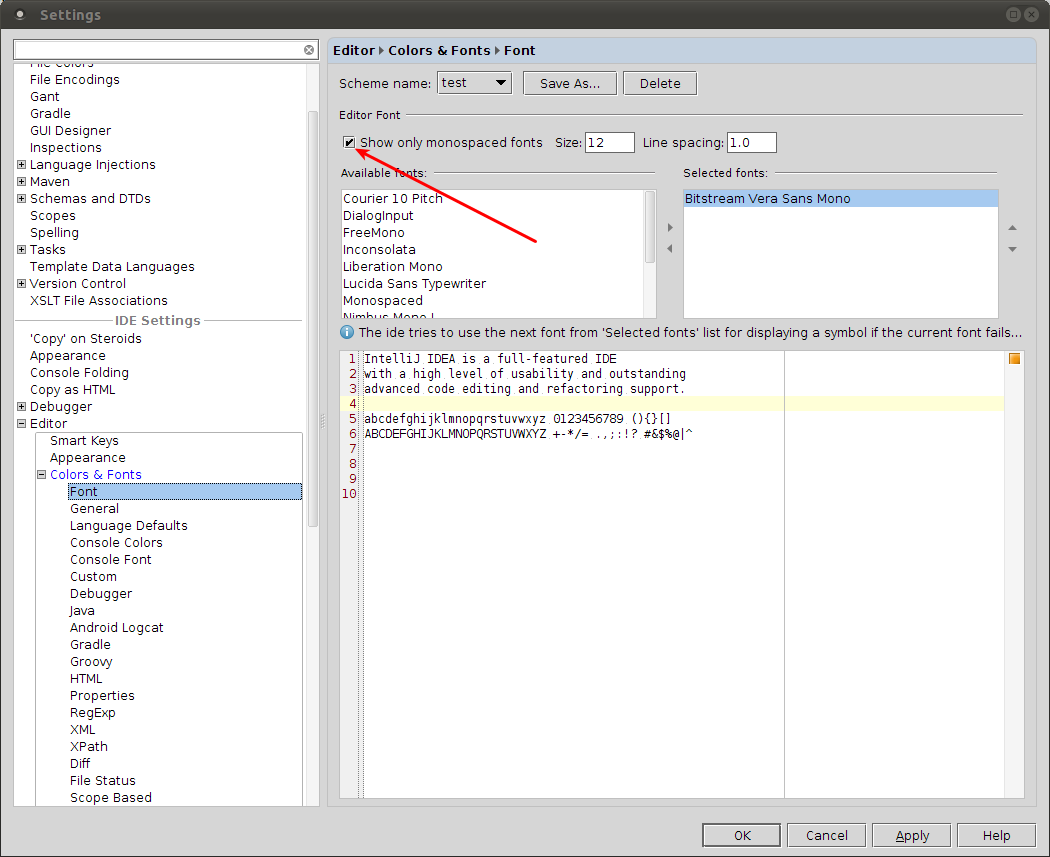Open 'Copy' on Steroids settings

(86, 339)
